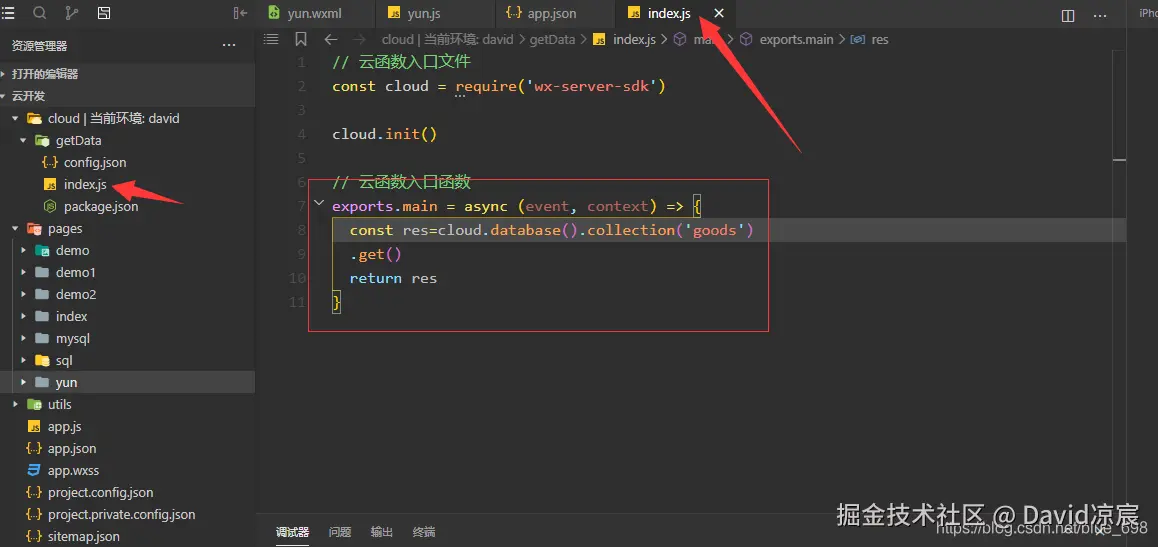Click the editor vertical scrollbar marker
The image size is (1158, 547).
(1120, 159)
